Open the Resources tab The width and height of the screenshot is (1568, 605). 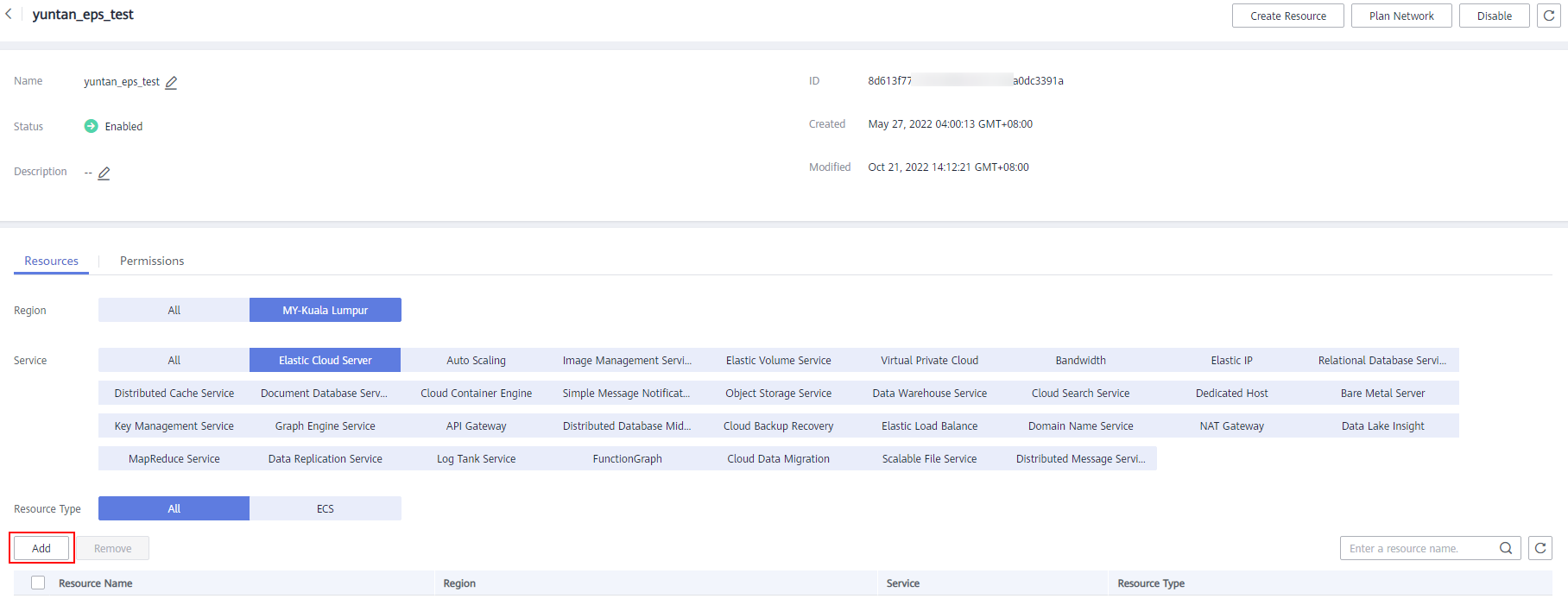coord(51,261)
